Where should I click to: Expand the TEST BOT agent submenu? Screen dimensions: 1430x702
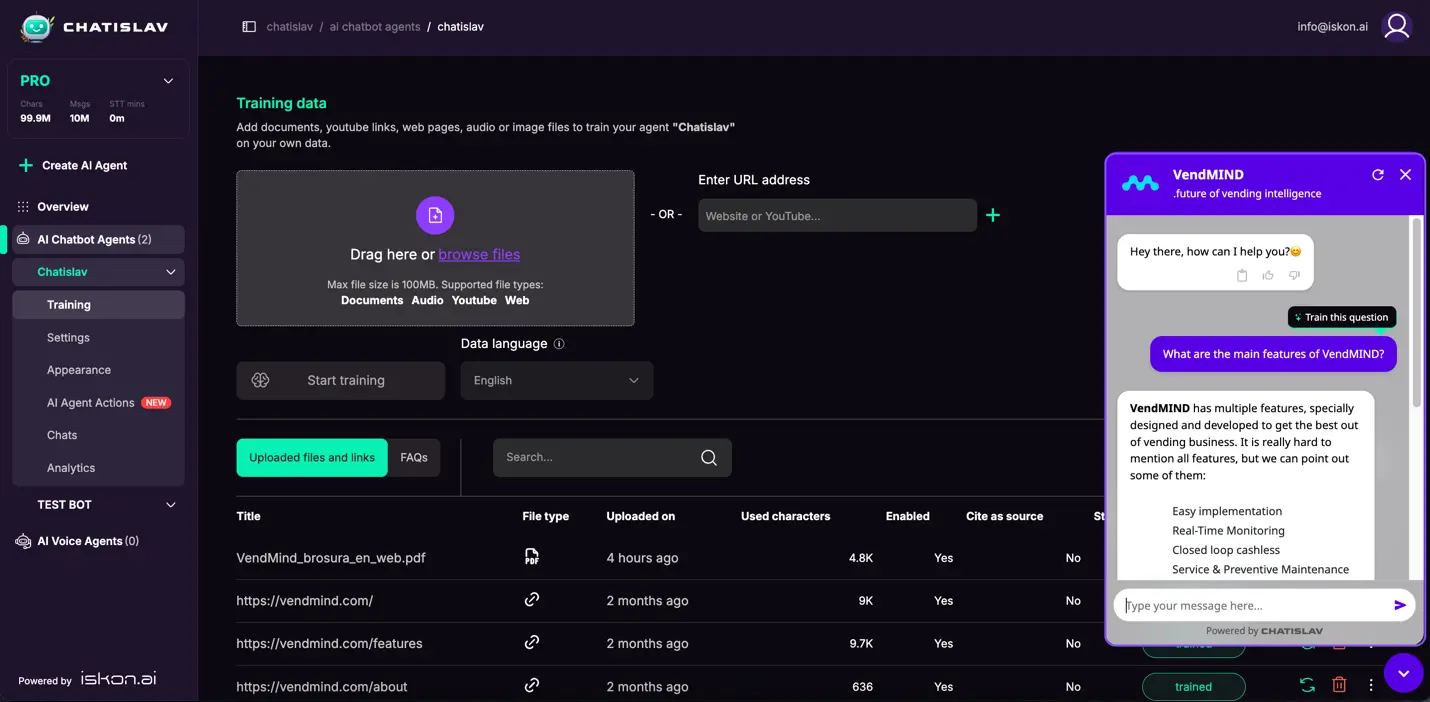(x=170, y=505)
